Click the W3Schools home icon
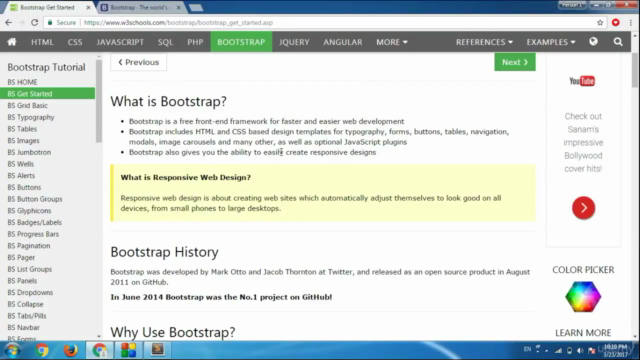Viewport: 640px width, 360px height. (12, 42)
